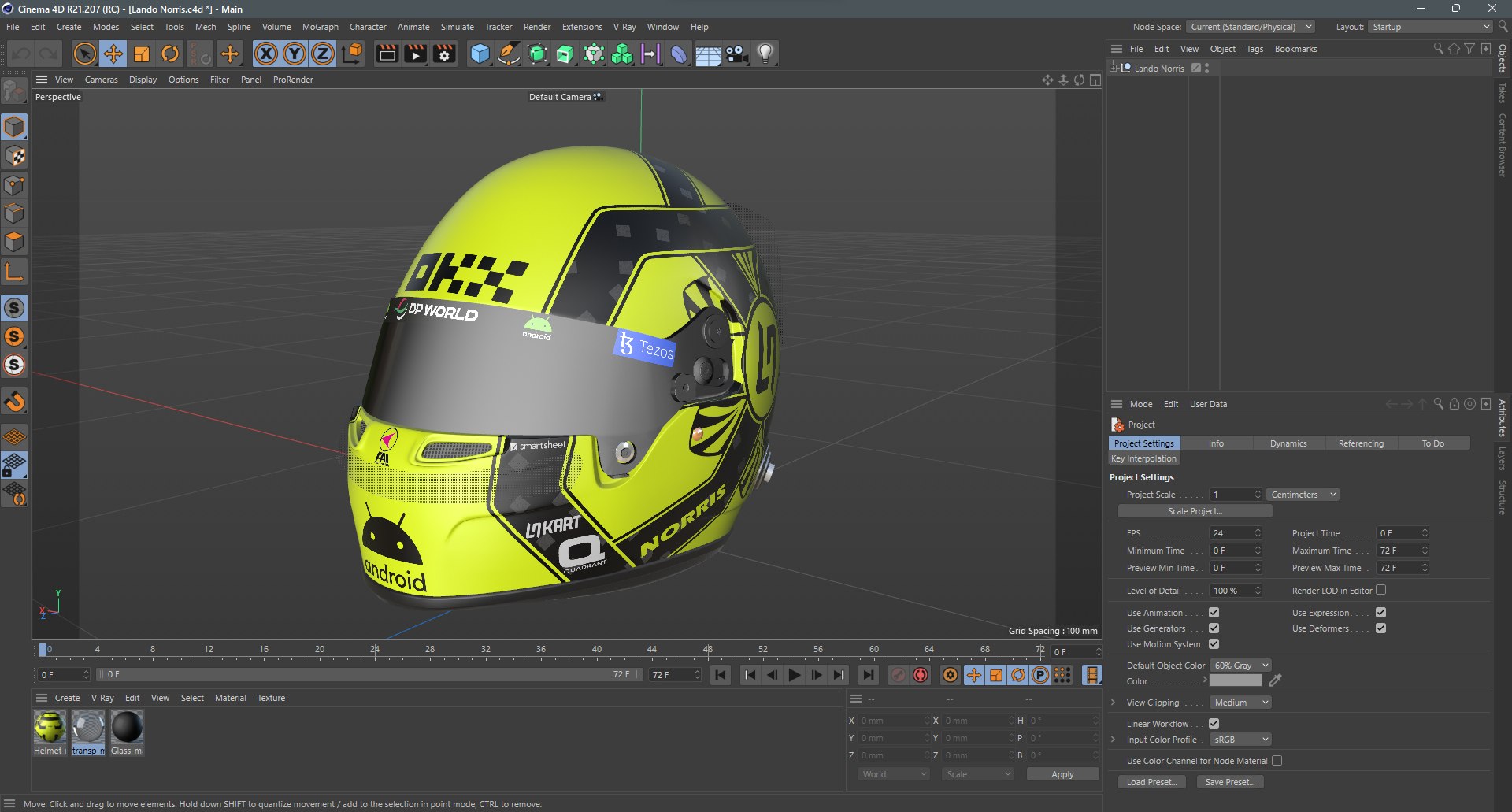The image size is (1512, 812).
Task: Toggle Use Expression checkbox
Action: click(x=1380, y=613)
